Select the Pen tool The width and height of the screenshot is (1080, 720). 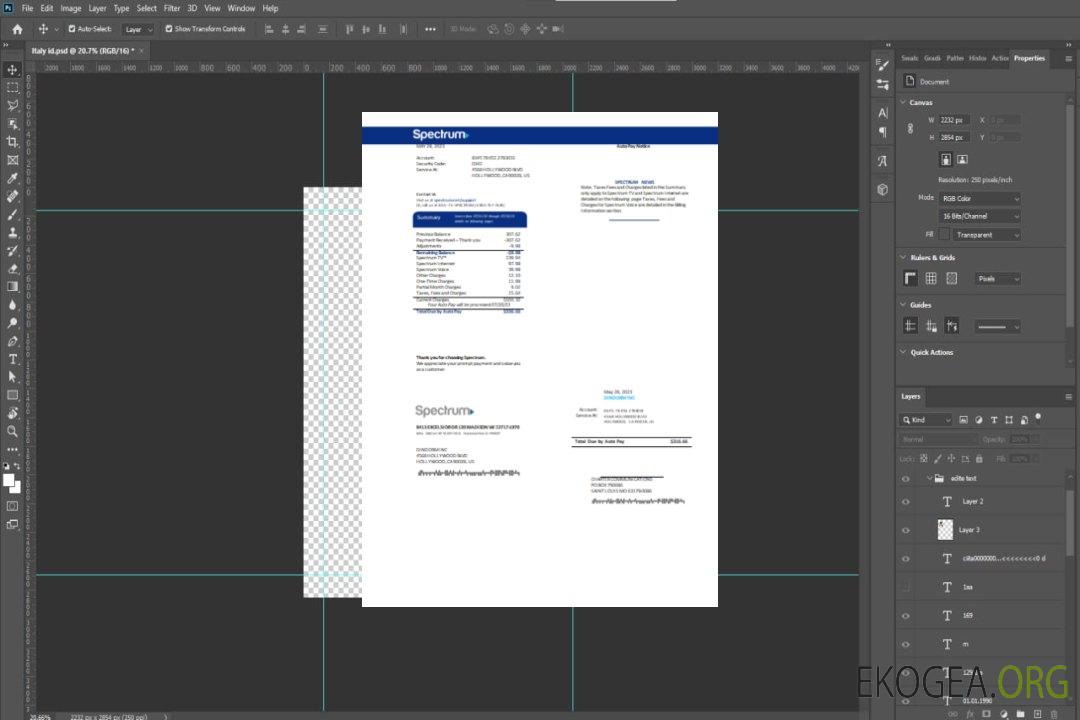click(x=12, y=341)
